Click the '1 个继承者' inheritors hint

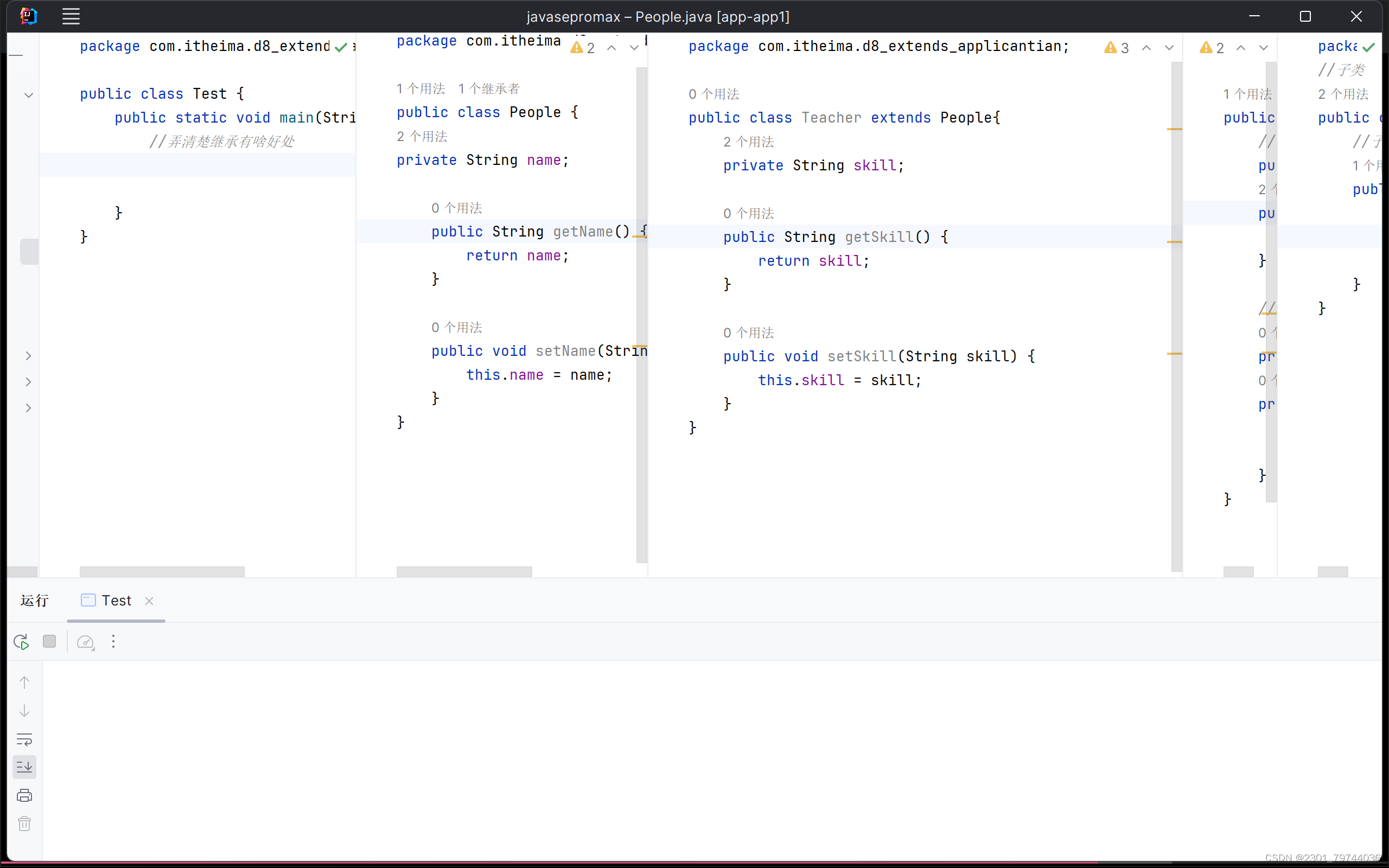point(489,88)
